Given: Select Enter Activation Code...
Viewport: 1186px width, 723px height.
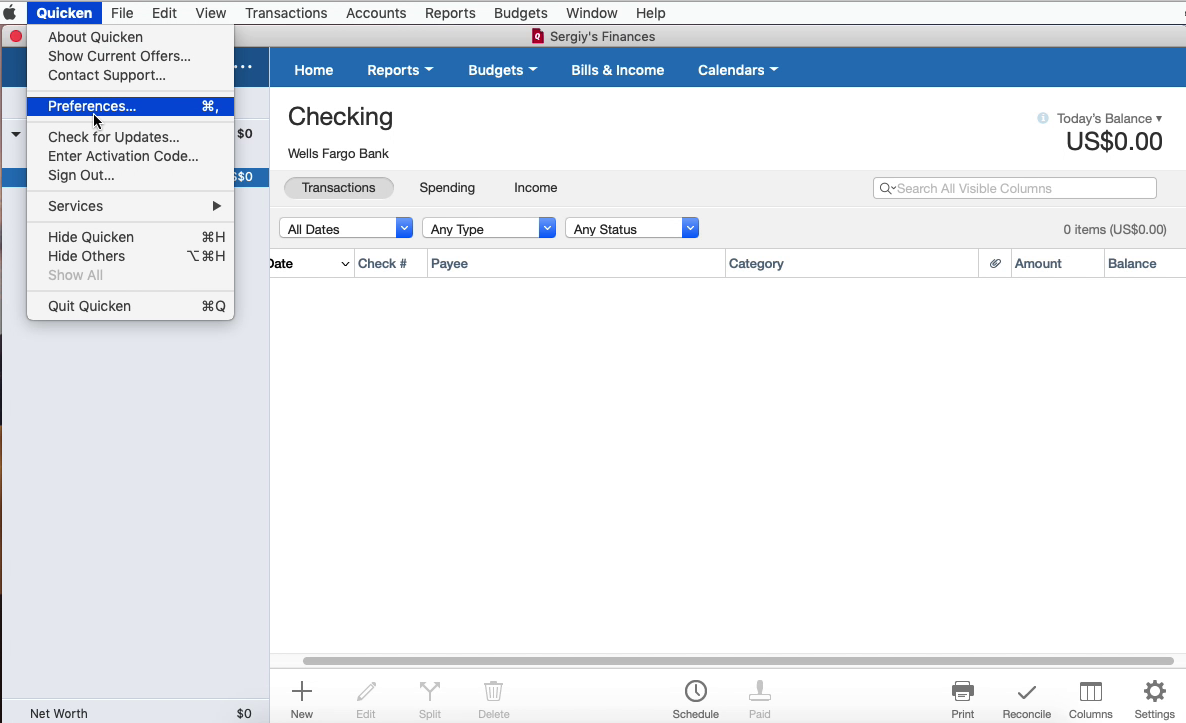Looking at the screenshot, I should (130, 156).
